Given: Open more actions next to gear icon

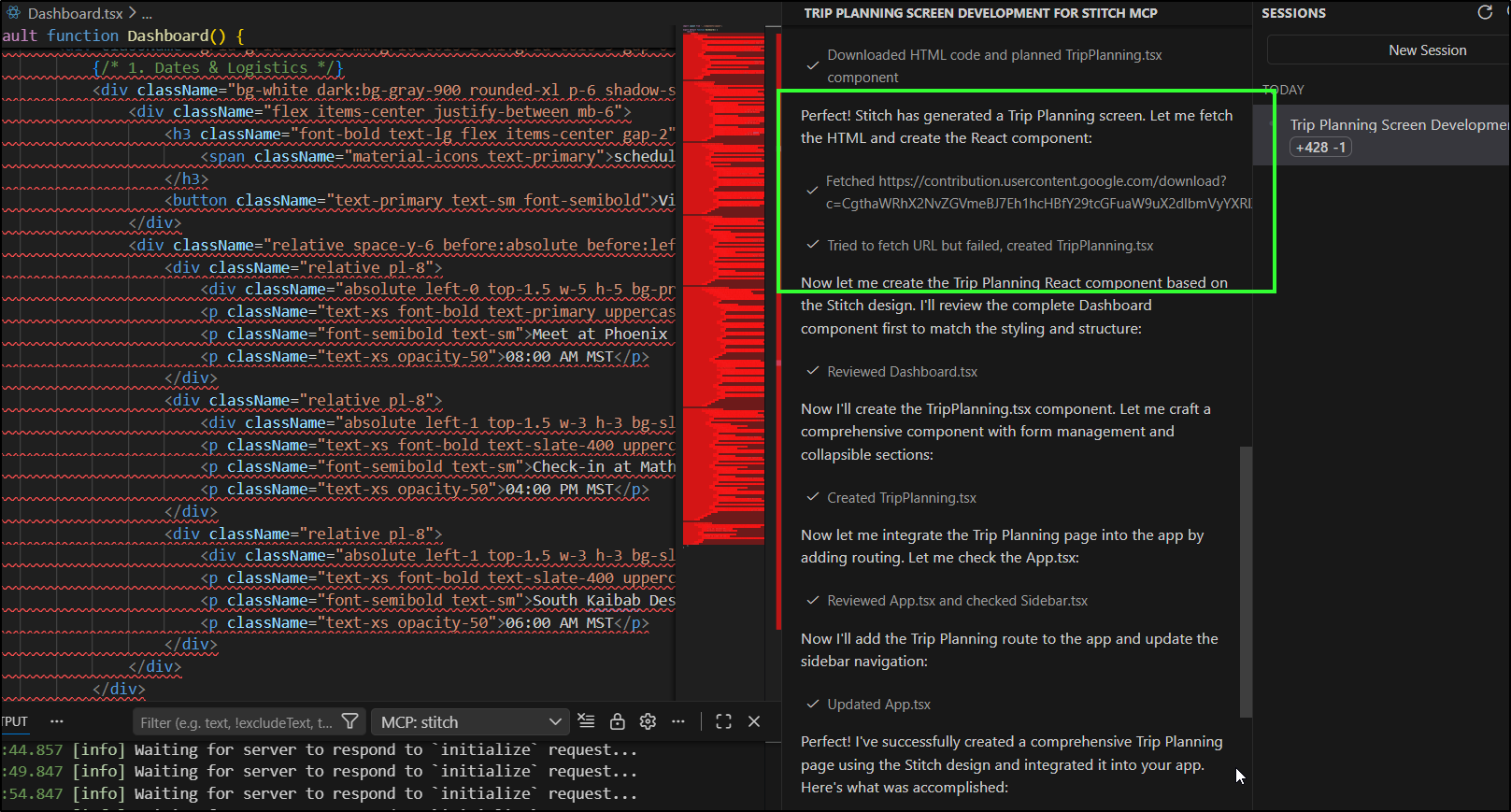Looking at the screenshot, I should [678, 721].
